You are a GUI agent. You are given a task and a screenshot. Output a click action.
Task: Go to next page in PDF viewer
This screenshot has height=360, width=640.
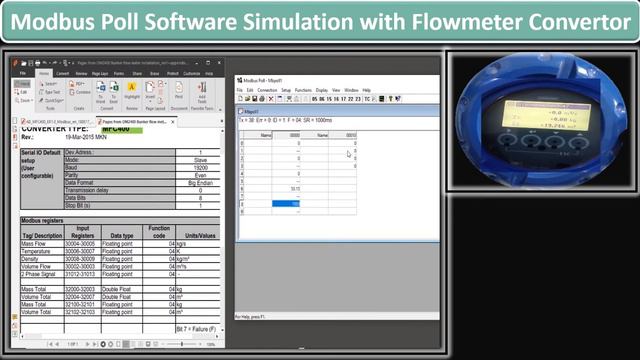click(87, 344)
